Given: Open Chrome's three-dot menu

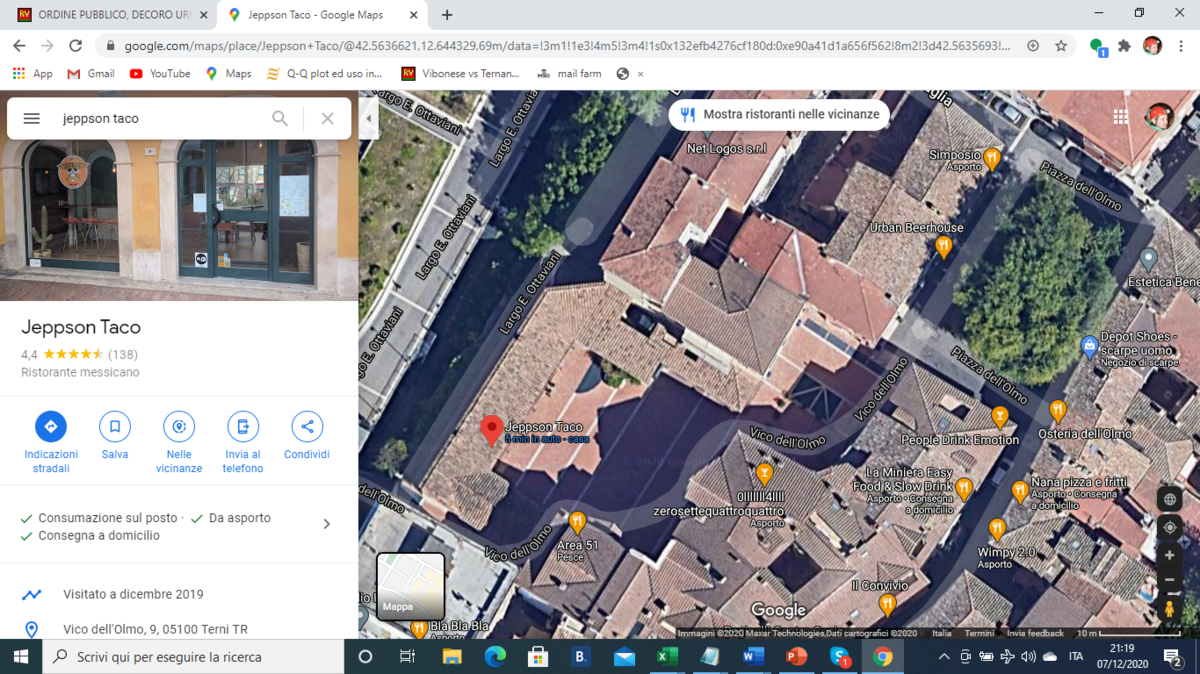Looking at the screenshot, I should pos(1181,46).
